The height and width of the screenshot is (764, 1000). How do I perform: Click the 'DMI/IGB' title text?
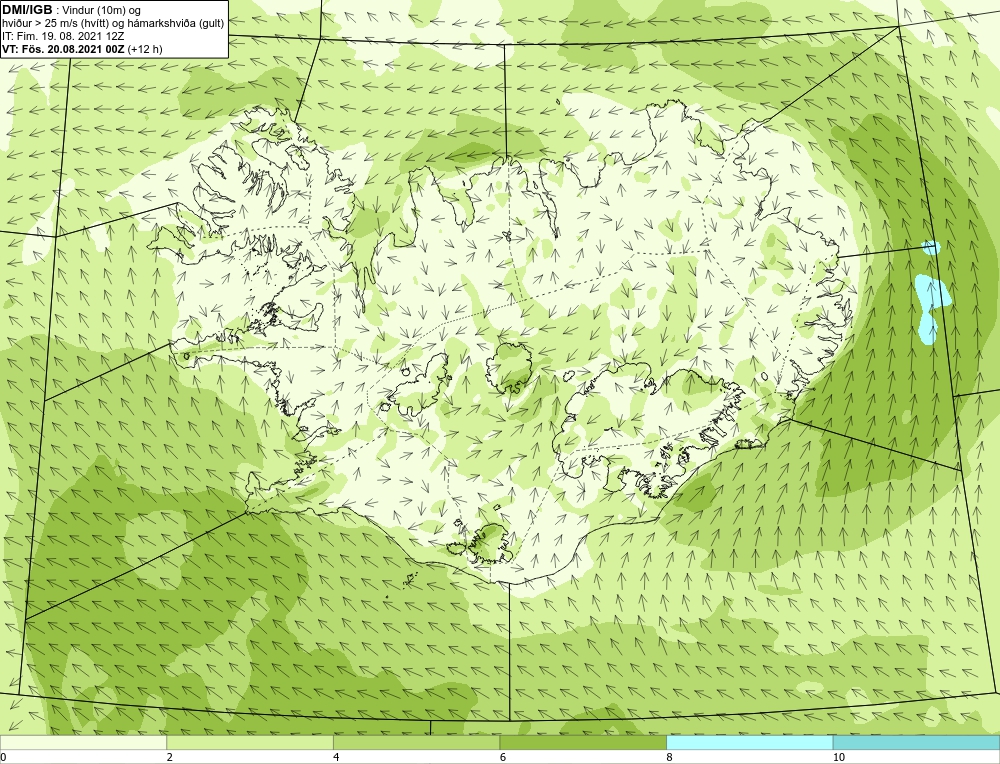27,10
